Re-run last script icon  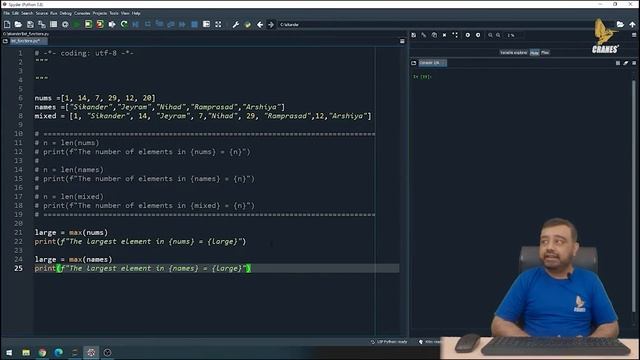coord(124,24)
